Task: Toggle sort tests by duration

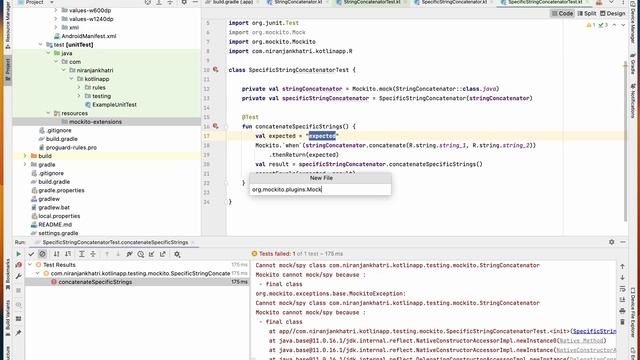Action: click(x=68, y=254)
